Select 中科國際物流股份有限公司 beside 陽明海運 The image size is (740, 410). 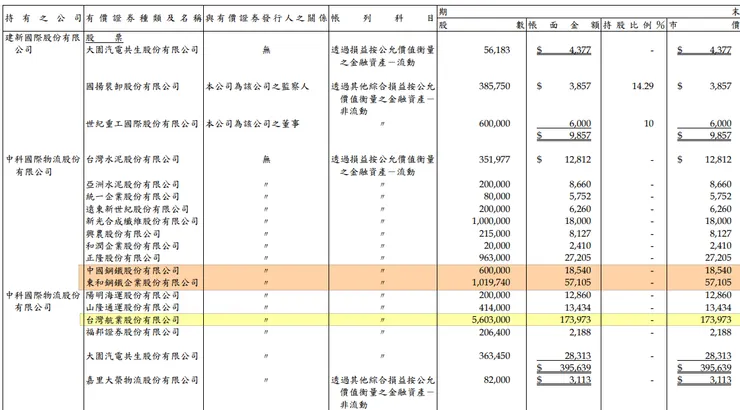42,301
